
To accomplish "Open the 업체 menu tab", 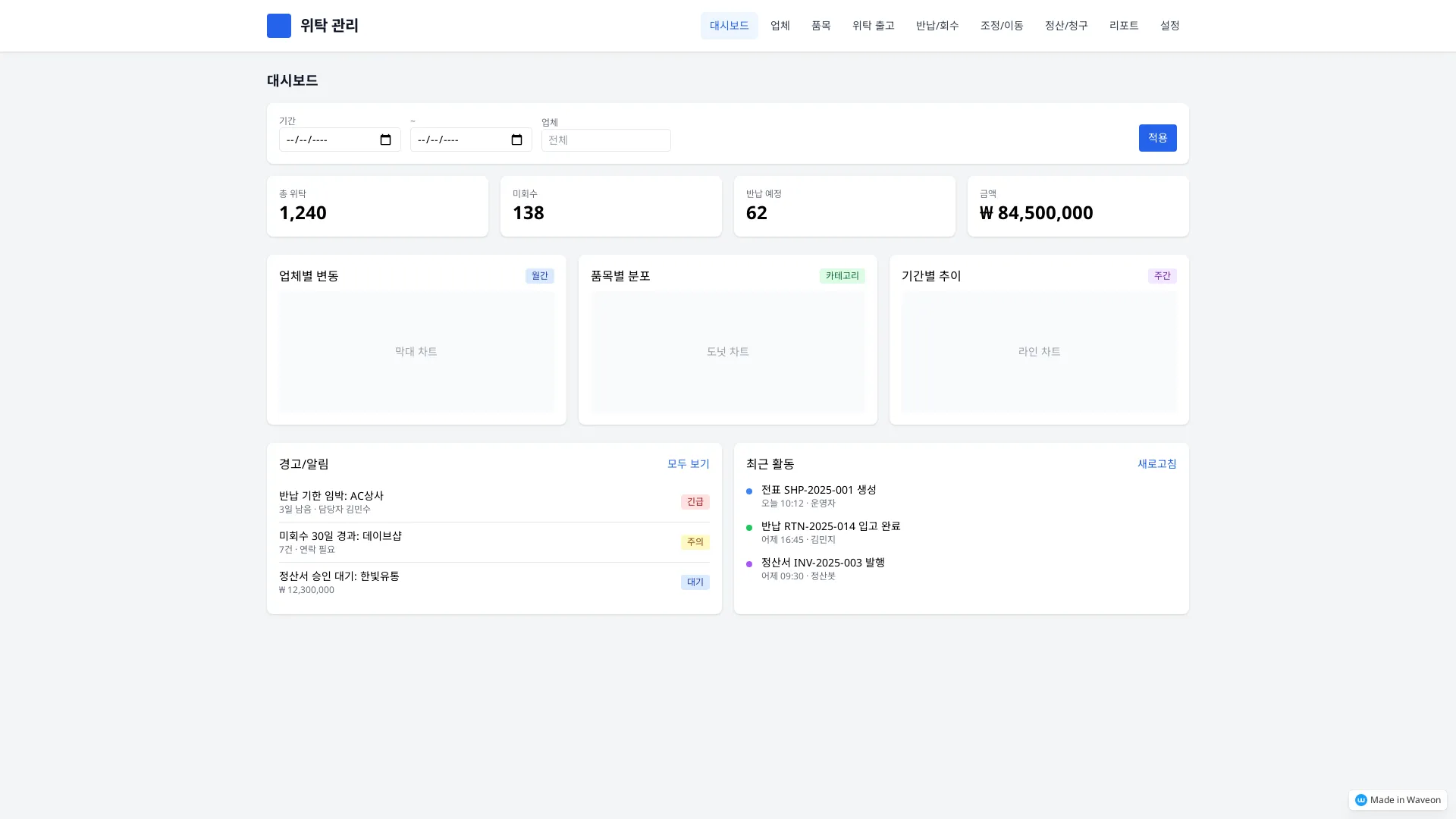I will (x=780, y=26).
